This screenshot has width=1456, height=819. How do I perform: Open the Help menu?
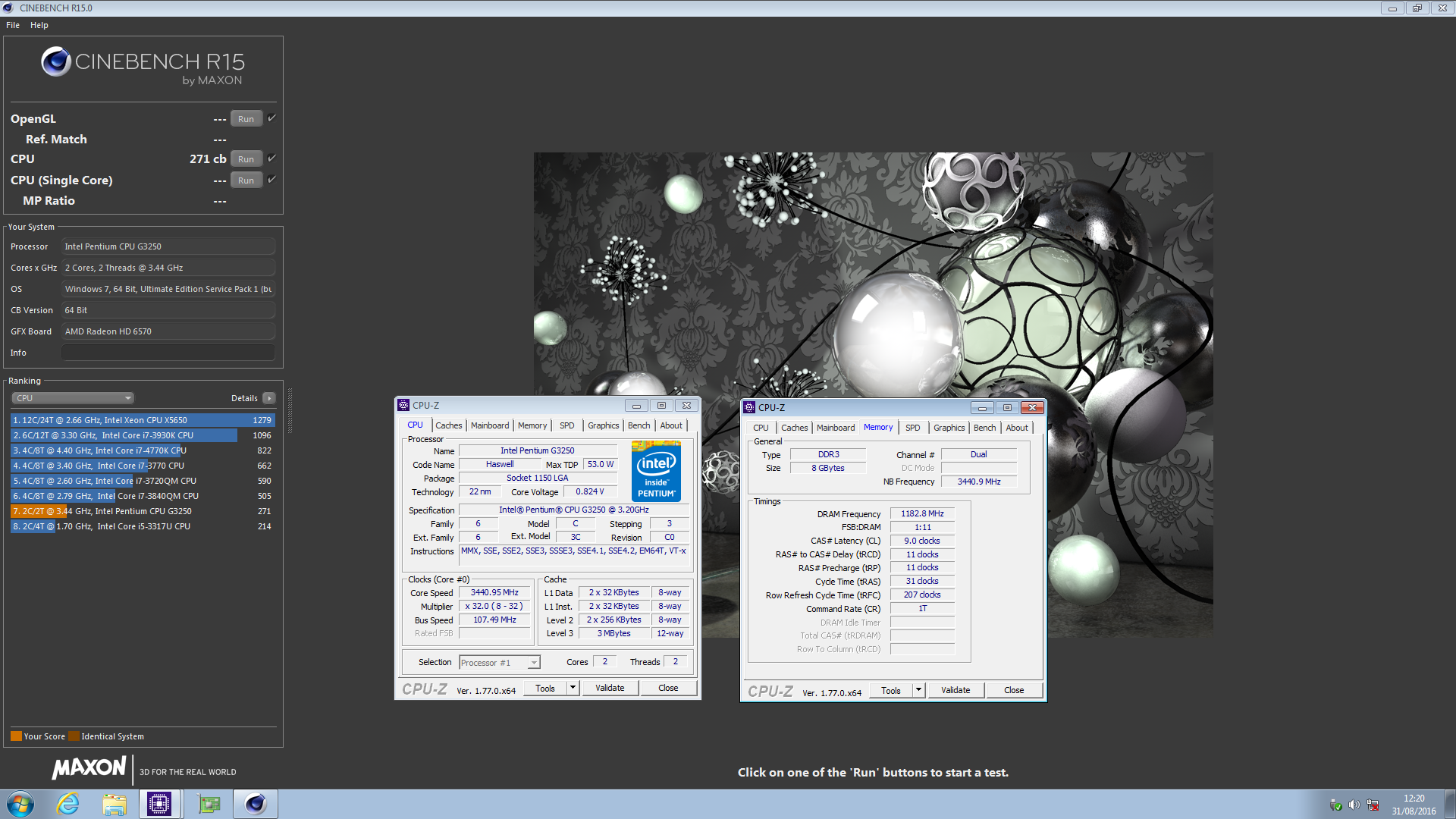[x=39, y=25]
